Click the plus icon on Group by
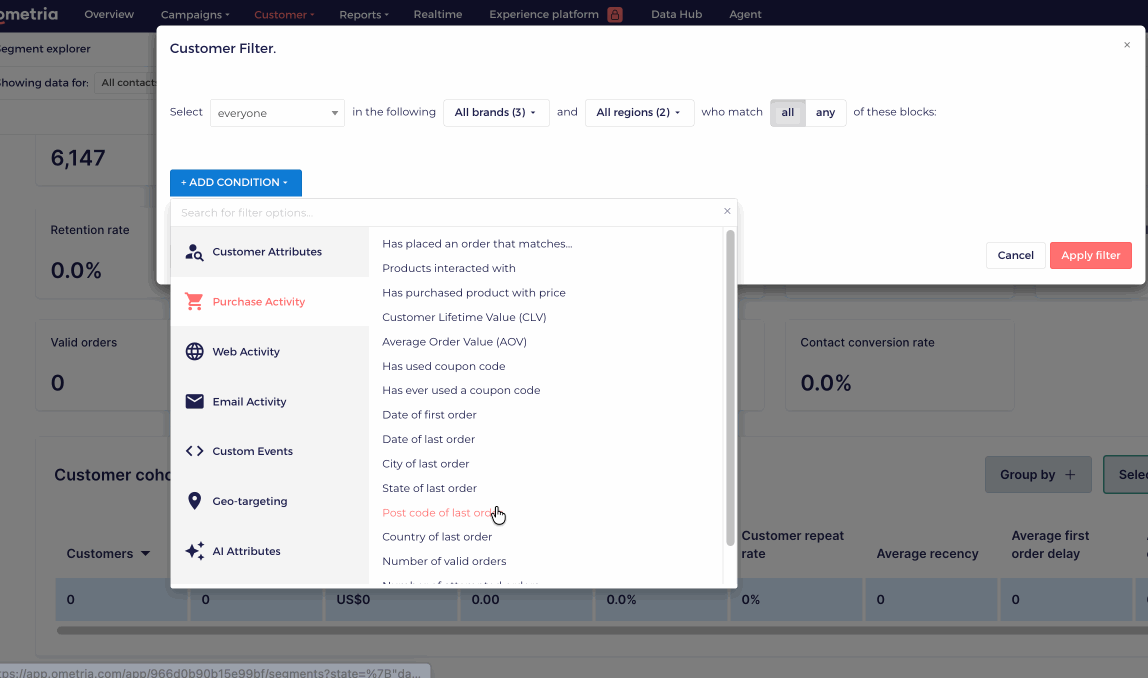This screenshot has height=678, width=1148. coord(1070,474)
